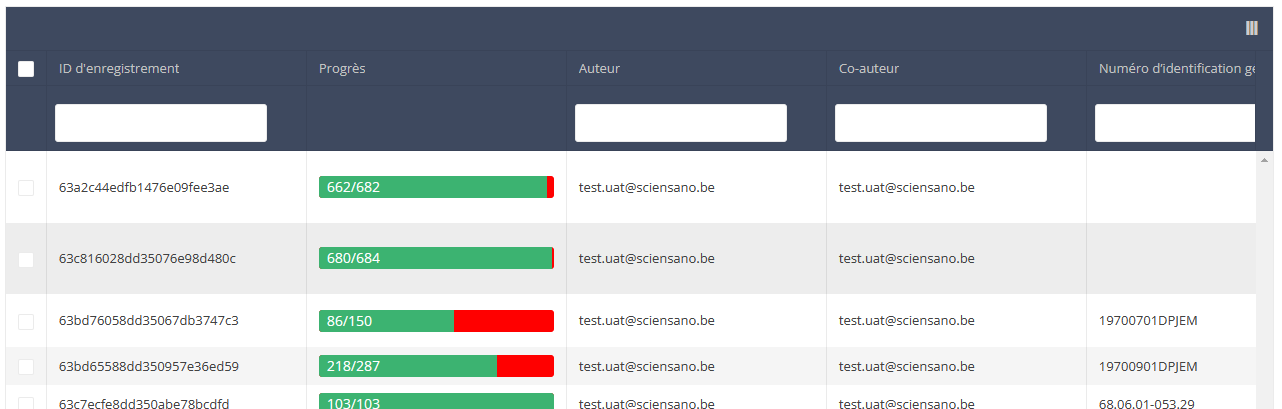Toggle checkbox of row 63bd76058dd35067db3747c3

(x=26, y=321)
